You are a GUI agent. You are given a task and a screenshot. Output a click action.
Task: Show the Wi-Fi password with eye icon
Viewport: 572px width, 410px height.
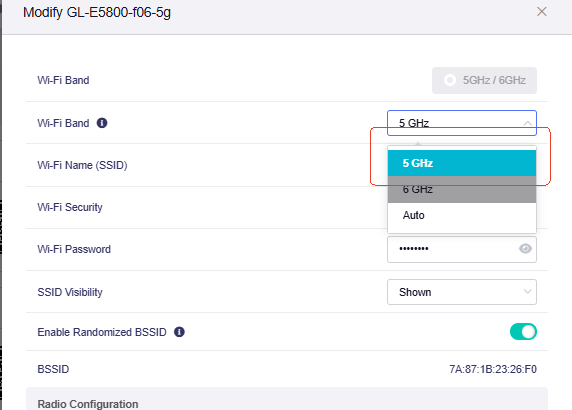[525, 249]
